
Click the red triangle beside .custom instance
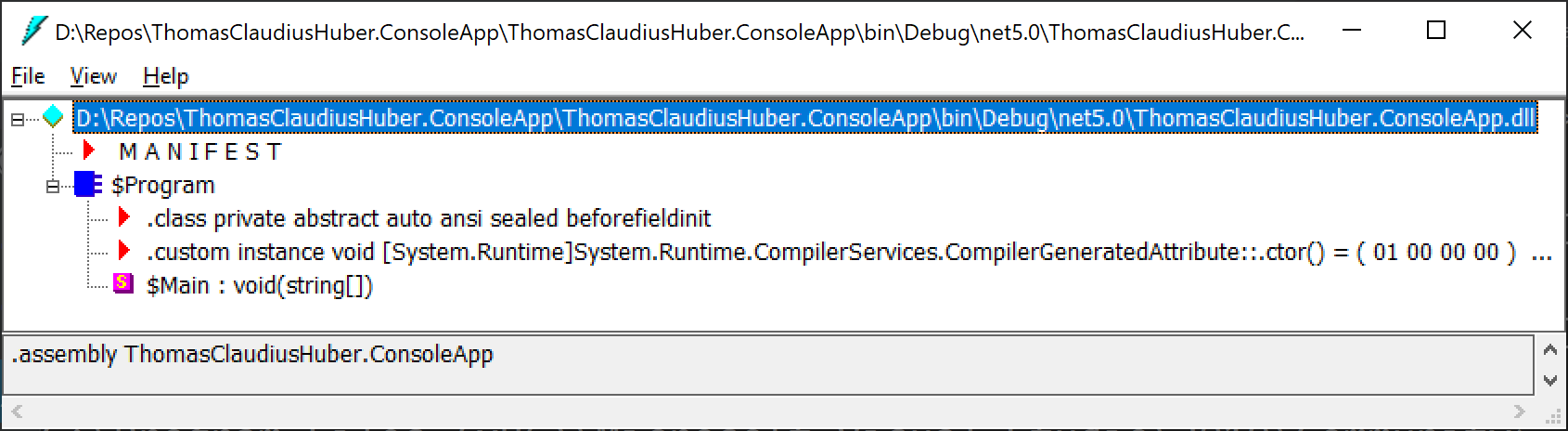(x=124, y=251)
